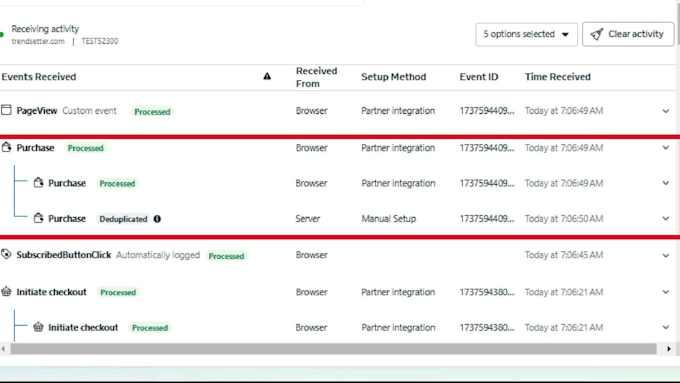Viewport: 680px width, 383px height.
Task: Expand the PageView event row chevron
Action: (x=666, y=111)
